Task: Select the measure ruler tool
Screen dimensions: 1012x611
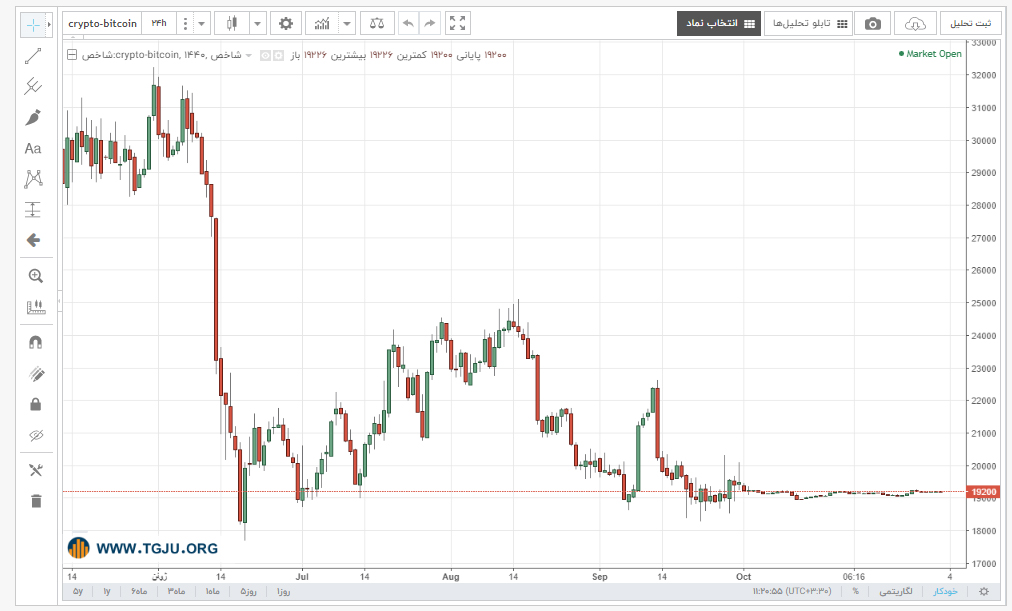Action: (35, 307)
